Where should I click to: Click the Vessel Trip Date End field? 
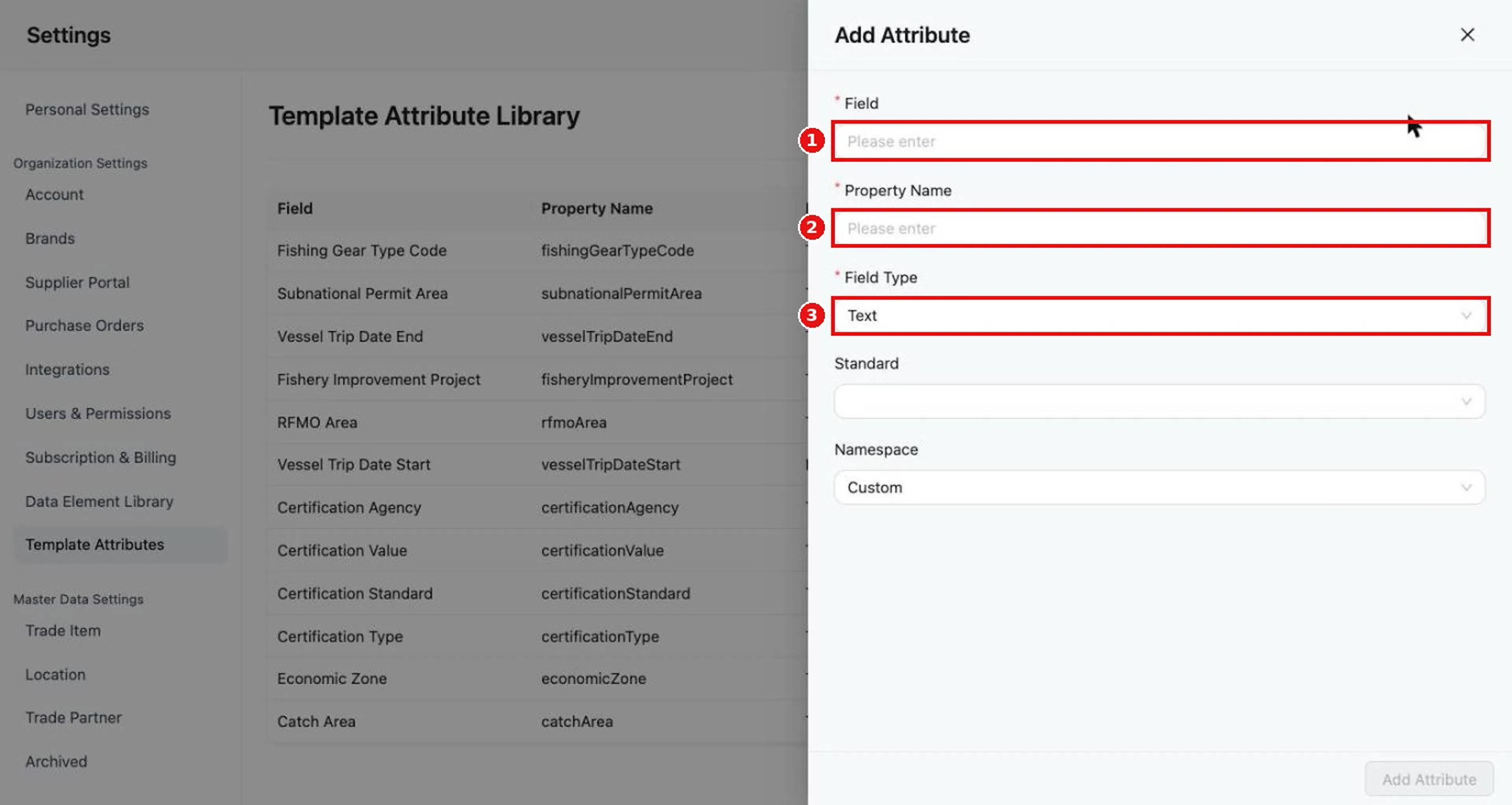pyautogui.click(x=350, y=336)
